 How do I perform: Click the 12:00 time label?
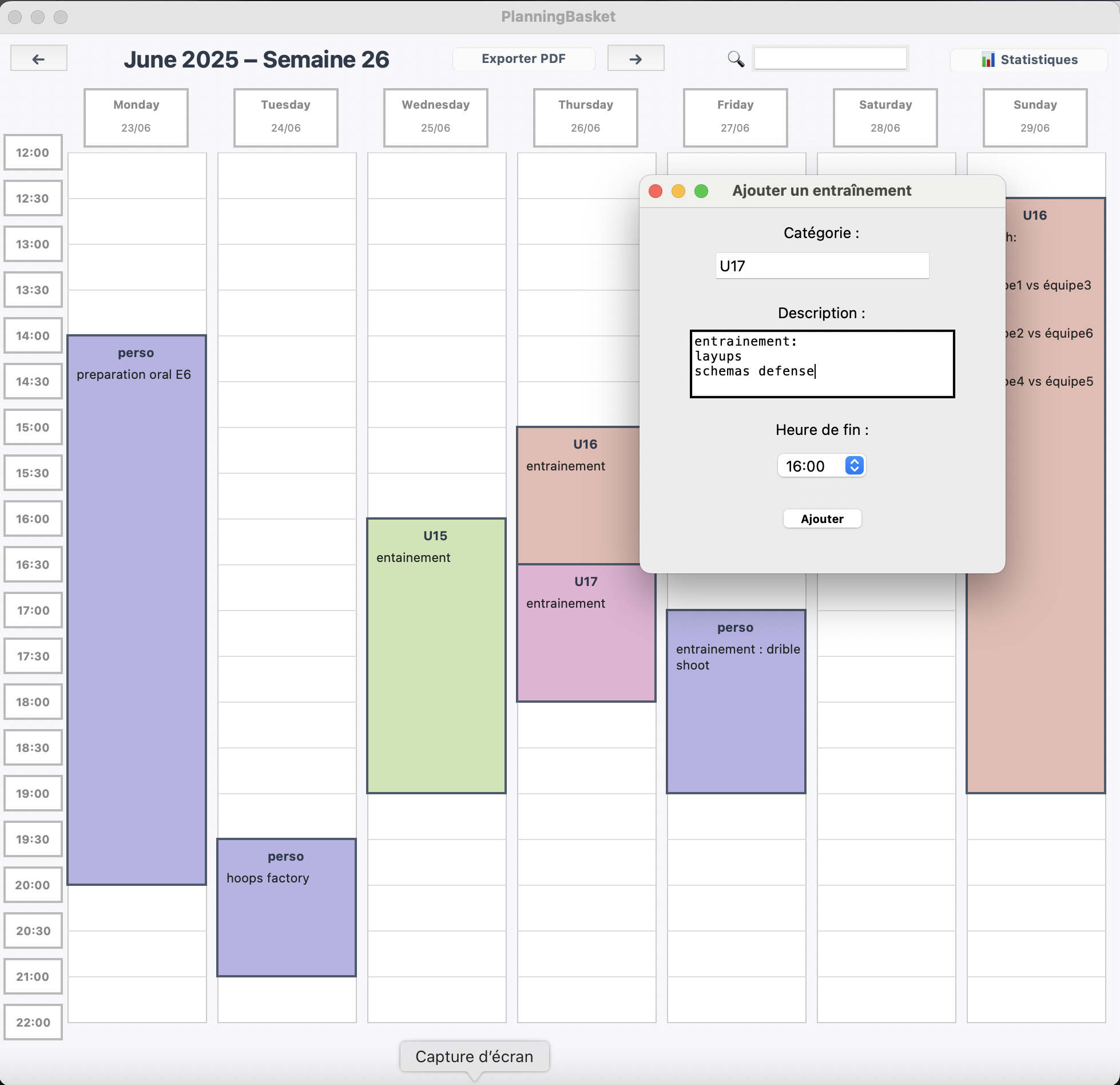click(x=33, y=152)
